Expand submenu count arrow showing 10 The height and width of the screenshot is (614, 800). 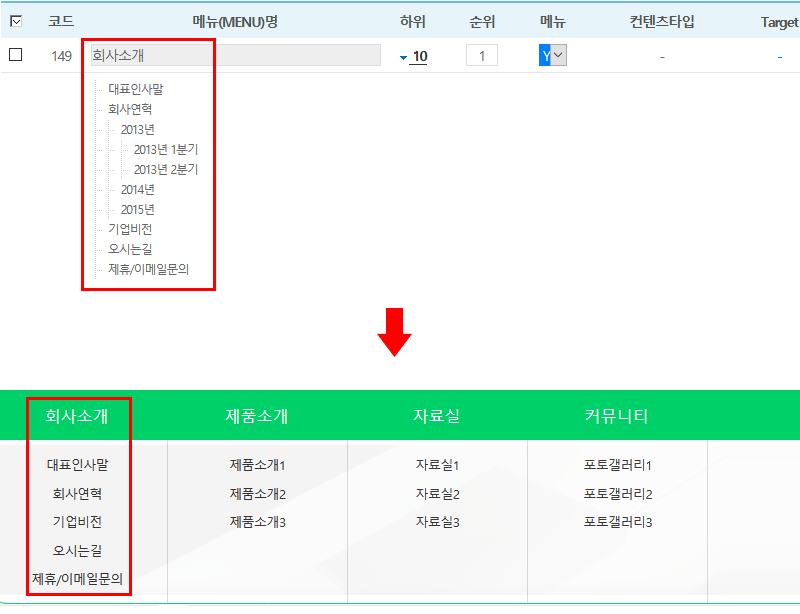click(404, 57)
